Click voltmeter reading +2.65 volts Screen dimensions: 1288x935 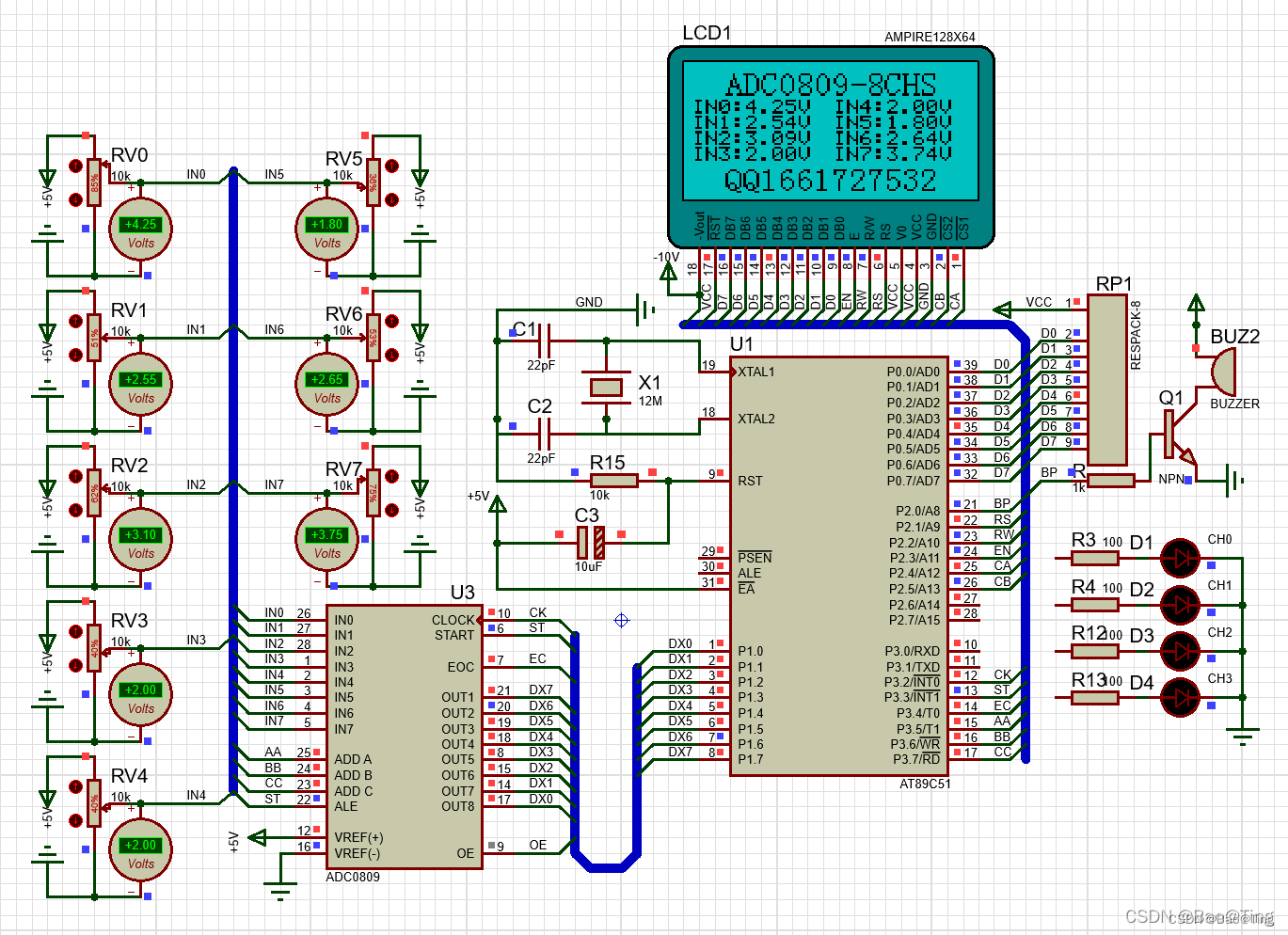click(x=326, y=384)
